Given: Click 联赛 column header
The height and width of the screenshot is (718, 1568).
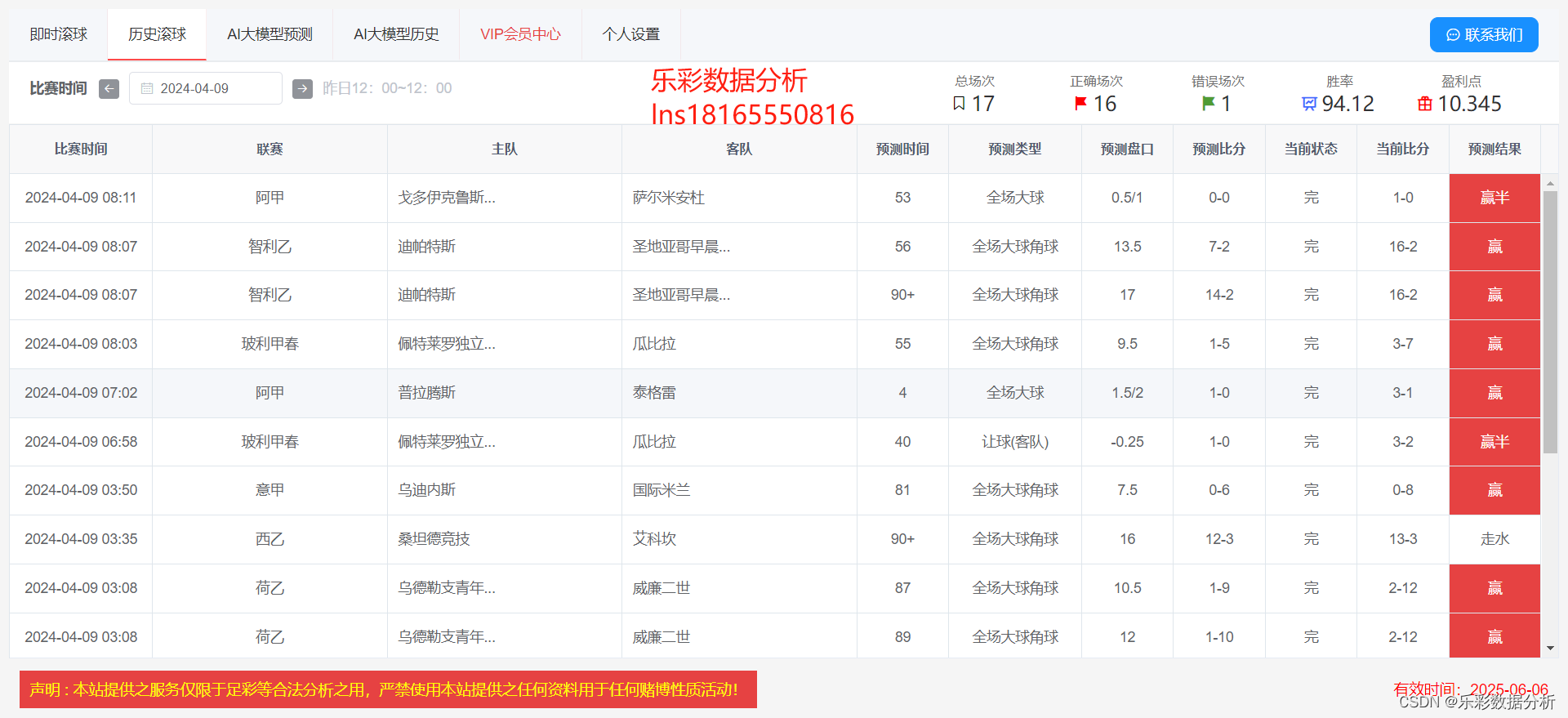Looking at the screenshot, I should [269, 149].
